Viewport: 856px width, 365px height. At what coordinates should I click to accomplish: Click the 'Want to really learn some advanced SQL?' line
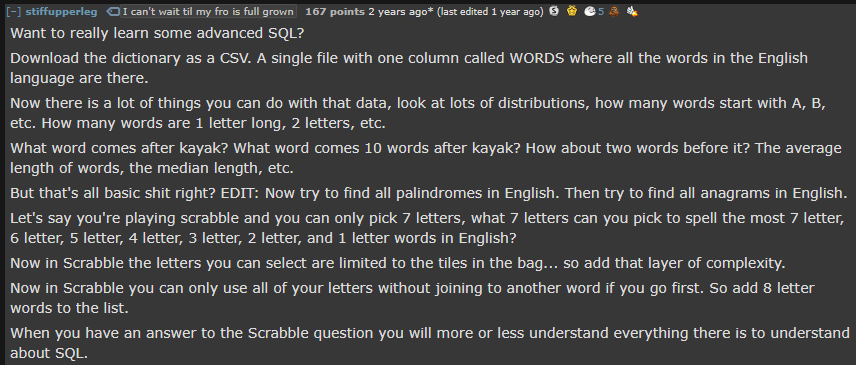(157, 34)
